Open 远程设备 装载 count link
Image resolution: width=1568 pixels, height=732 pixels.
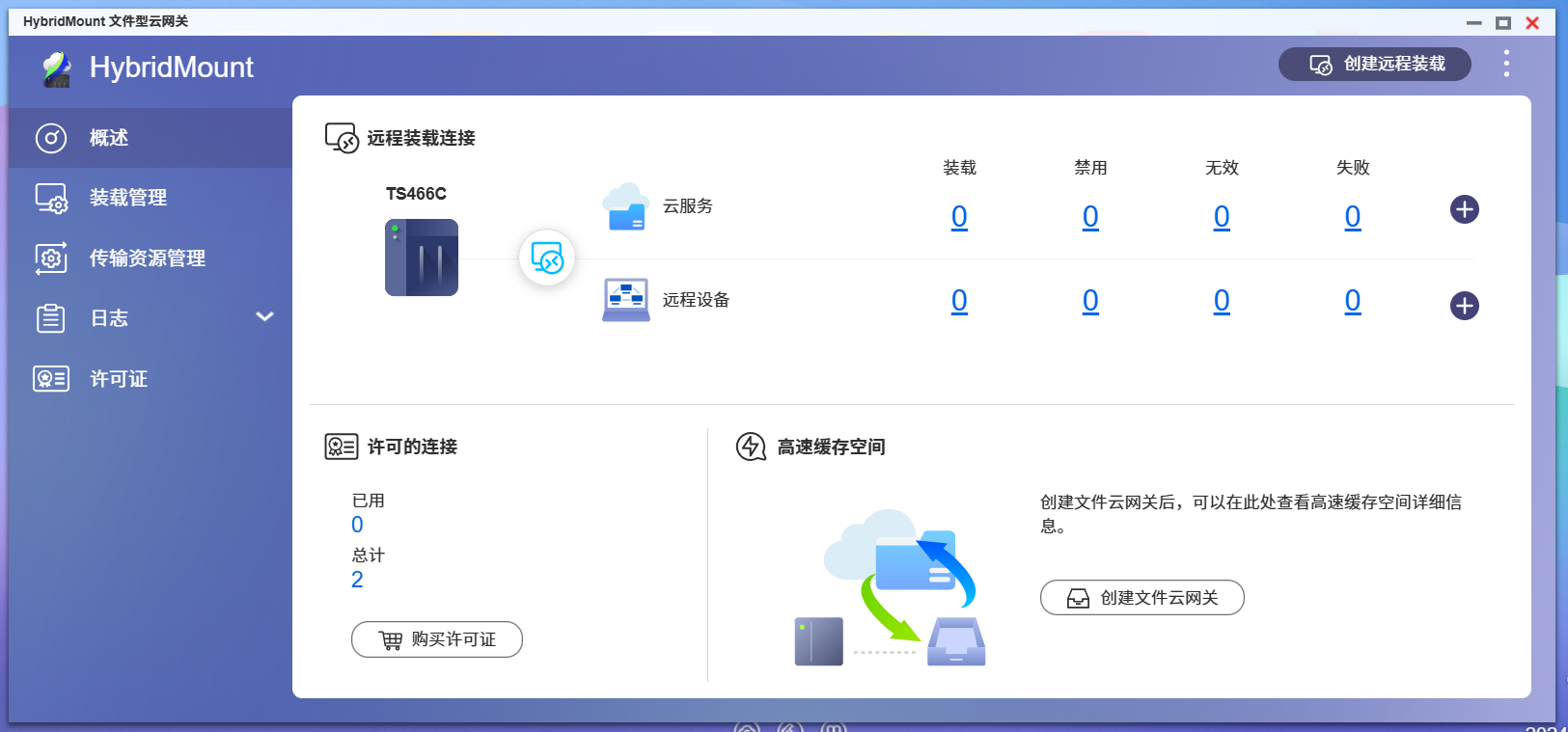959,301
